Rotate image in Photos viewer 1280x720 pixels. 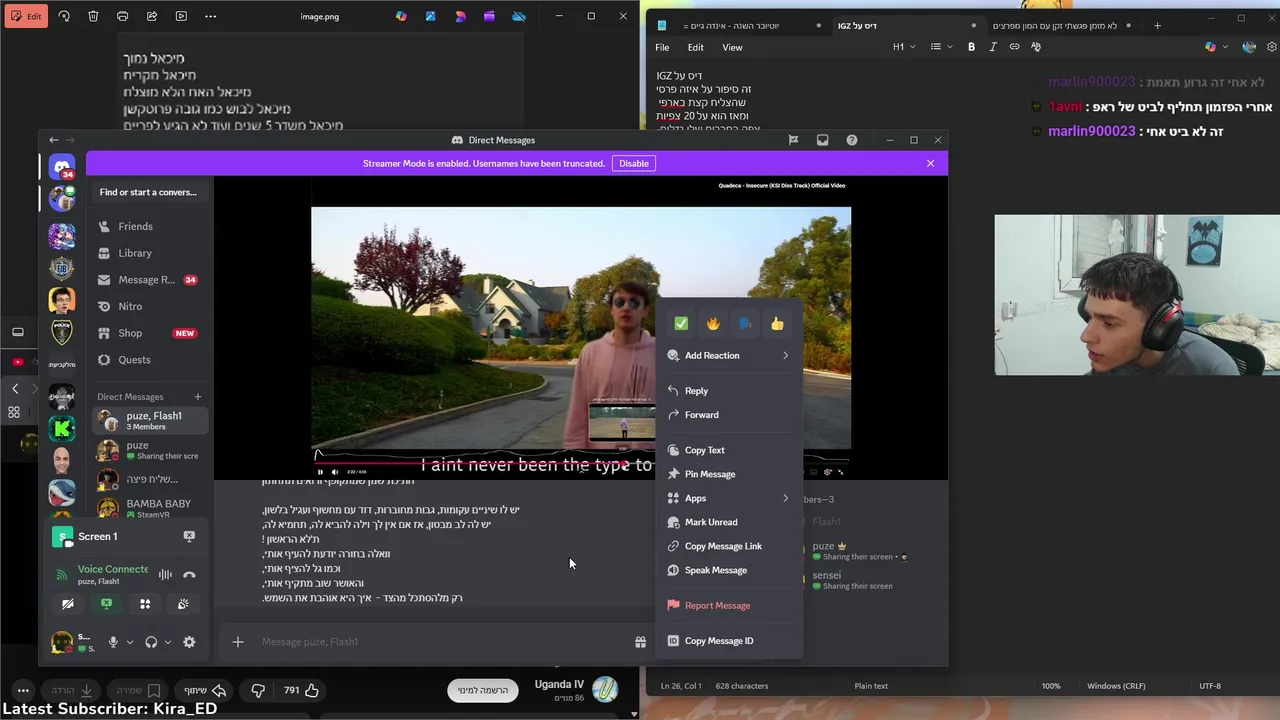[x=64, y=16]
